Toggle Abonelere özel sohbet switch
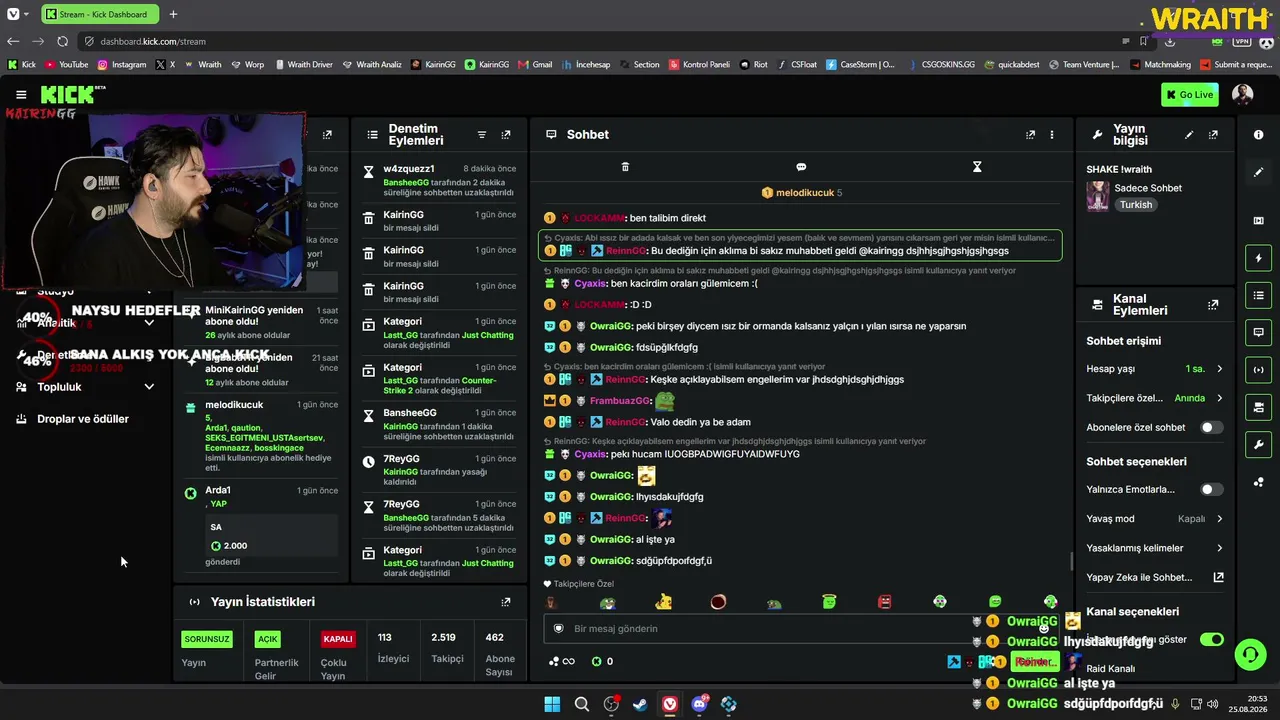Image resolution: width=1280 pixels, height=720 pixels. [x=1211, y=427]
